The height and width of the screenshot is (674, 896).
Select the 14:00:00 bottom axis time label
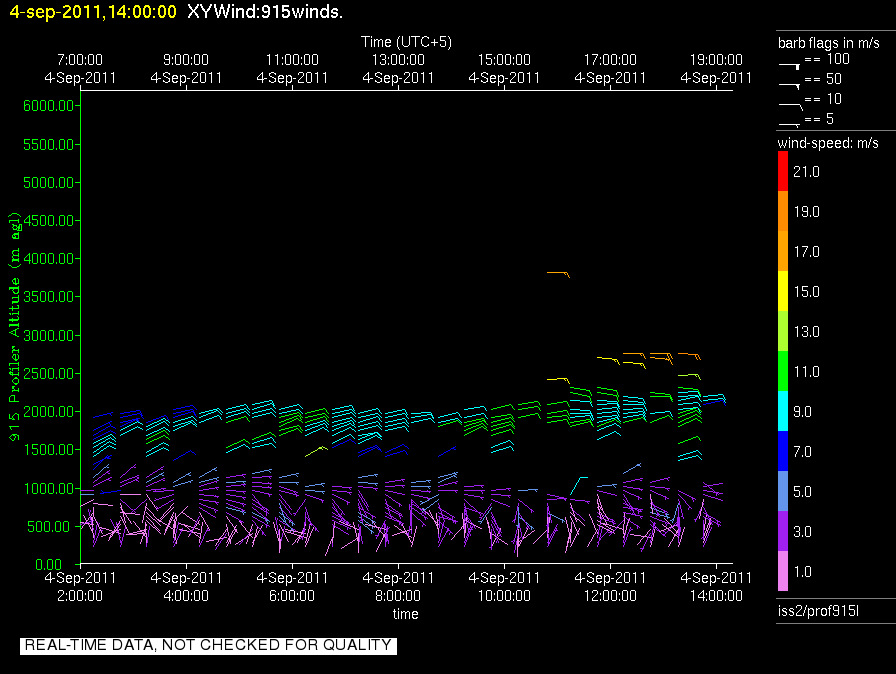coord(716,596)
